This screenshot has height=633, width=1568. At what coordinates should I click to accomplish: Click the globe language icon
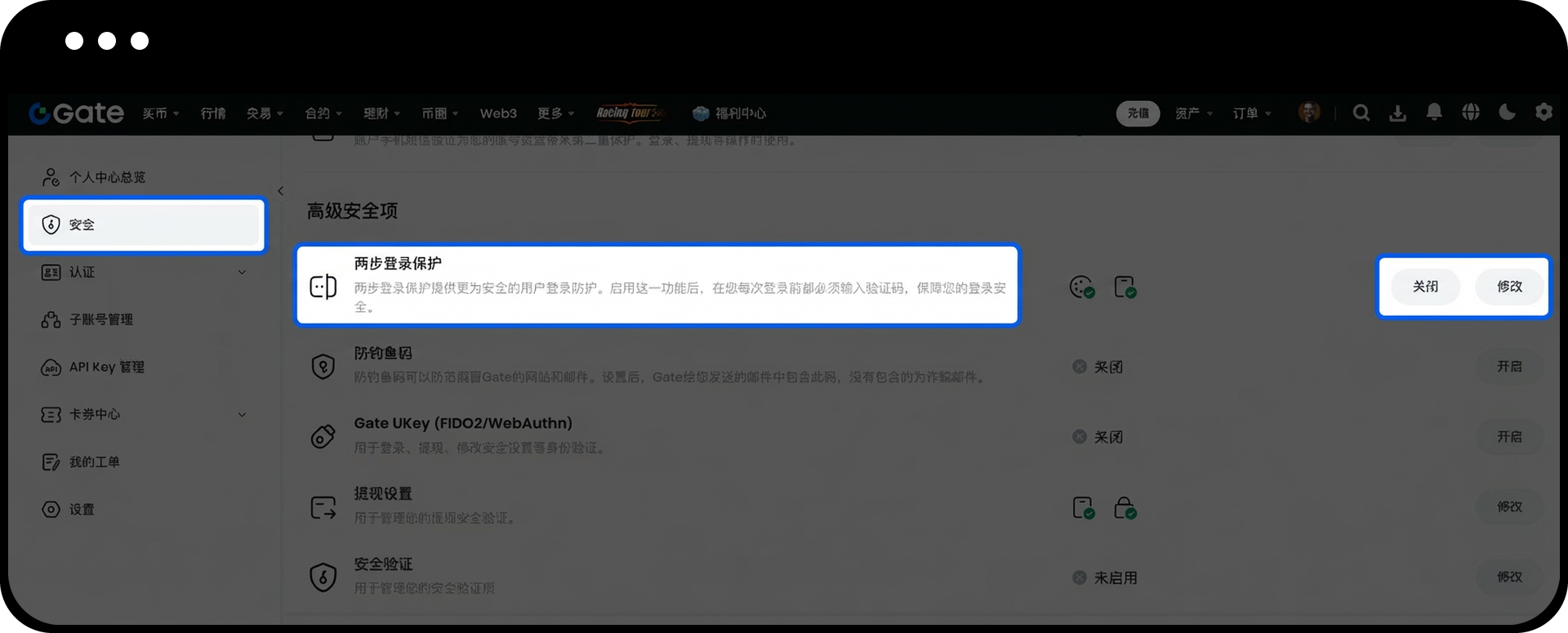tap(1471, 112)
